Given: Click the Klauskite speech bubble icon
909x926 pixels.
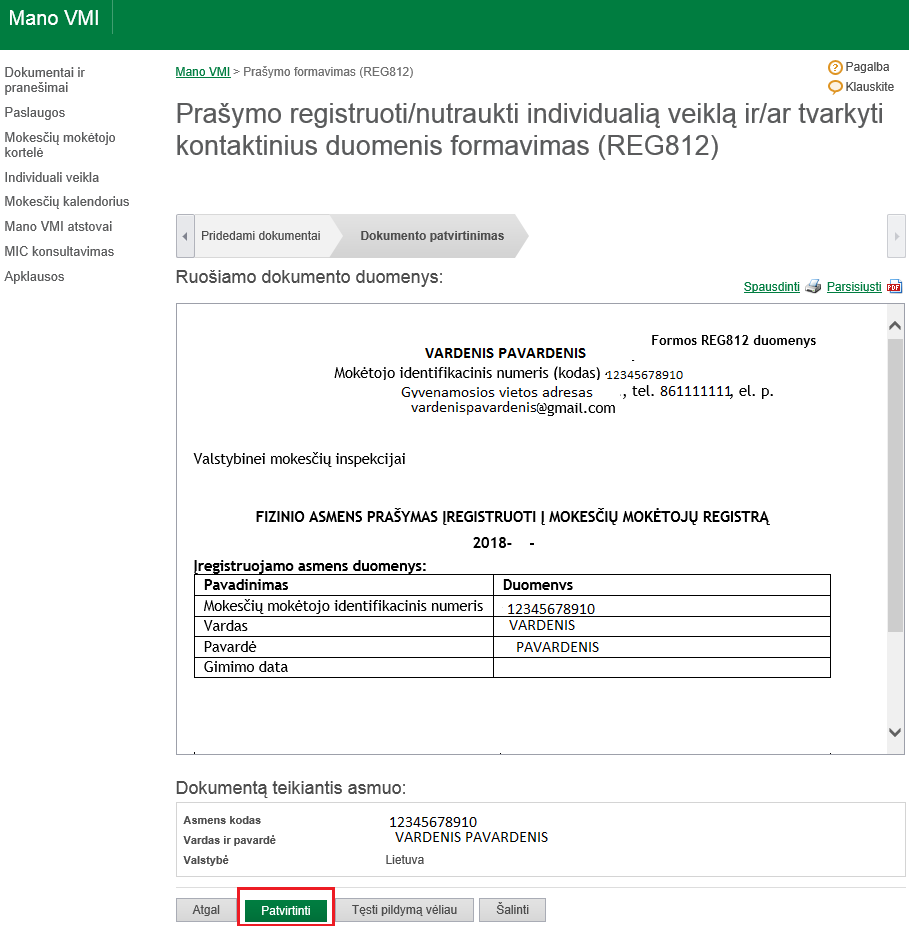Looking at the screenshot, I should pos(835,87).
